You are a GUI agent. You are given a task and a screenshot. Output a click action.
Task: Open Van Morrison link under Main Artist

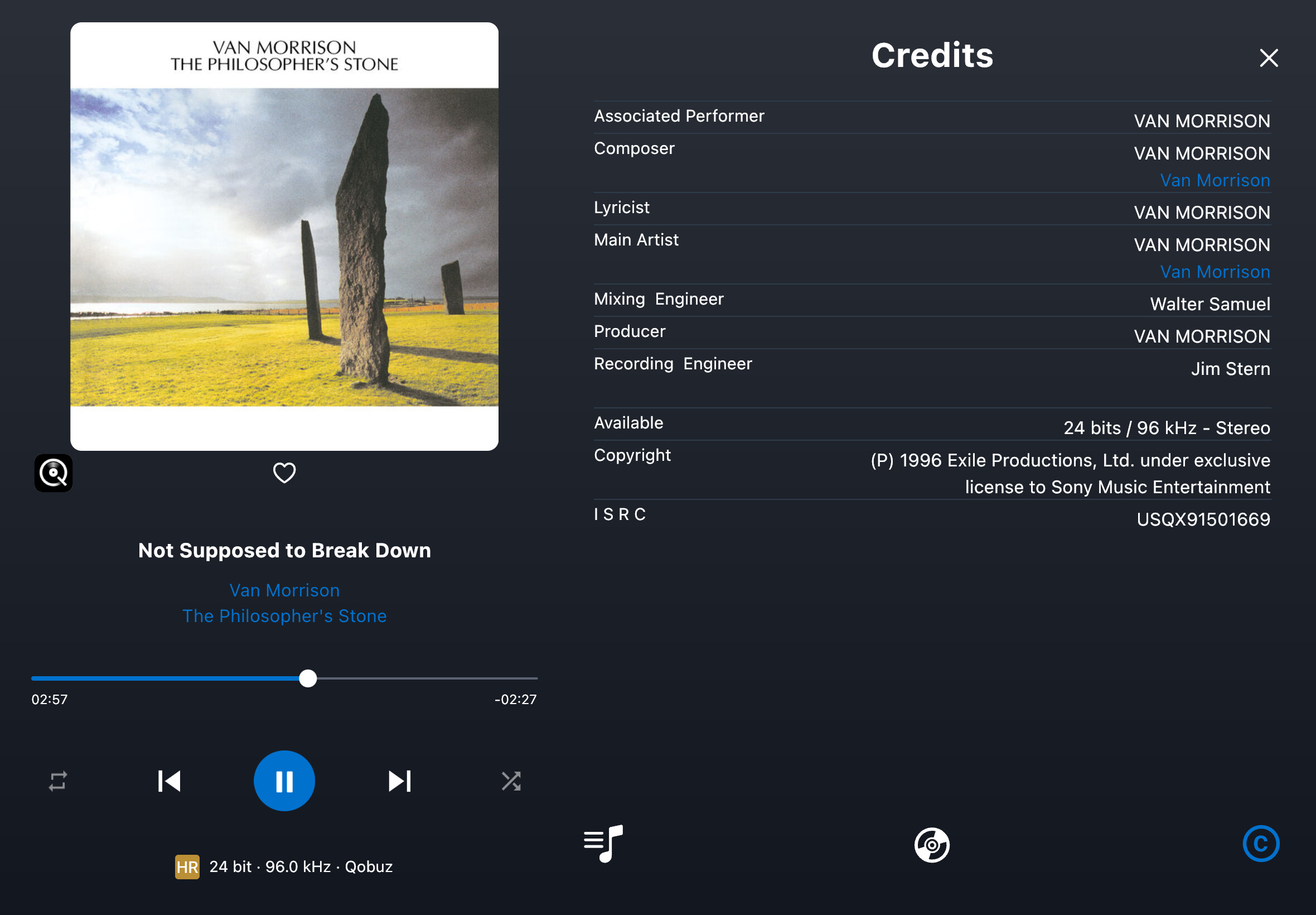pos(1215,271)
